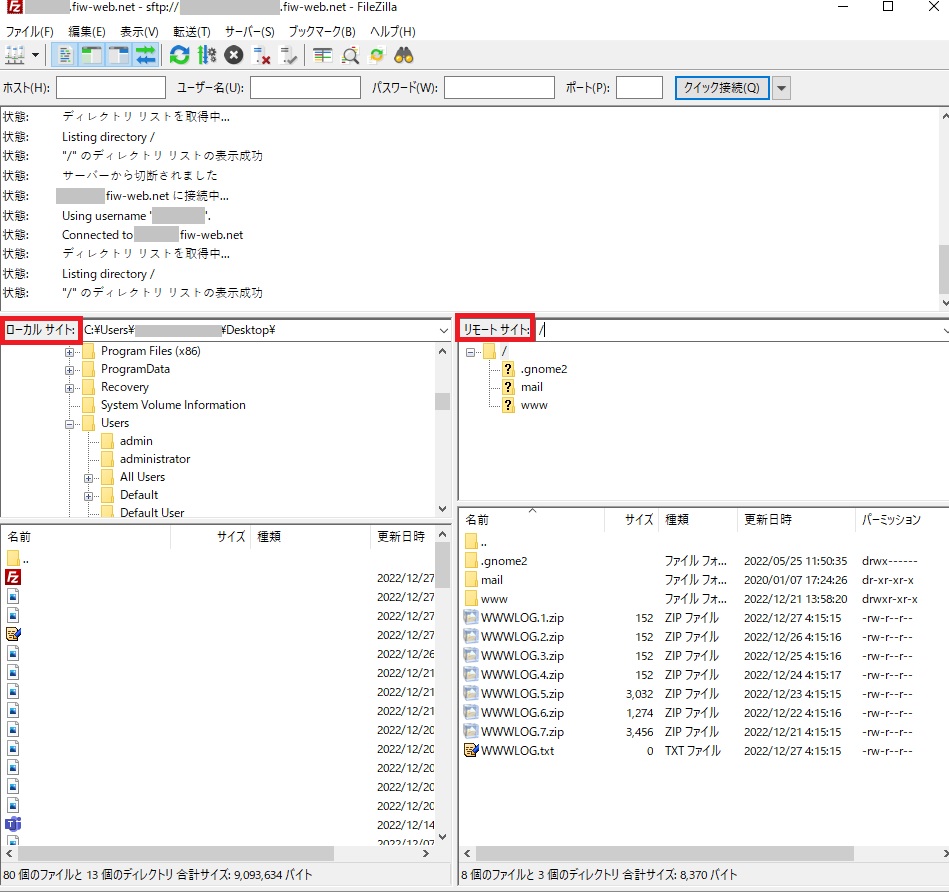Click the クイック接続(Q) button
The image size is (949, 893).
coord(721,88)
